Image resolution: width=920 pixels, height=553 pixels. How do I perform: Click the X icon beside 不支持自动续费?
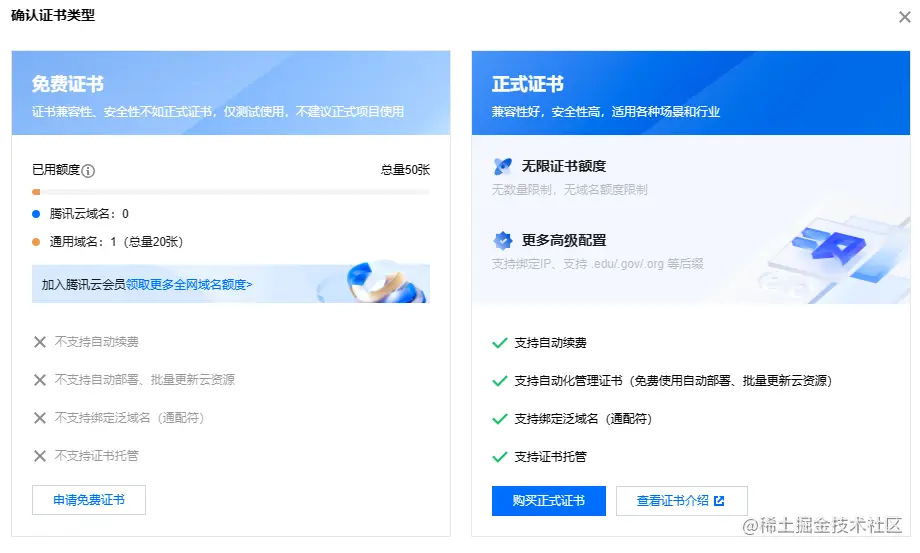click(x=40, y=342)
